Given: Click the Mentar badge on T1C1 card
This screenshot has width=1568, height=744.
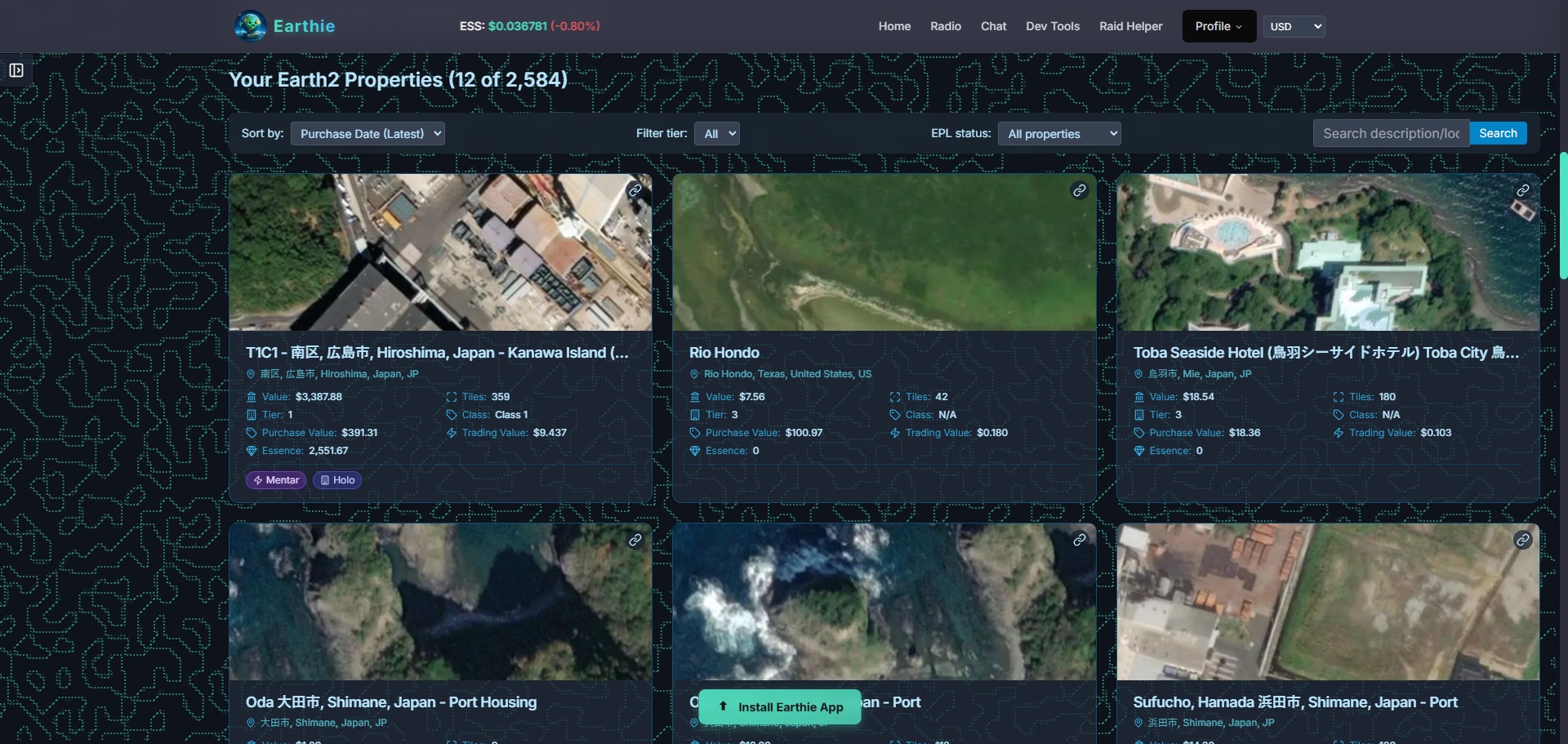Looking at the screenshot, I should pyautogui.click(x=276, y=480).
